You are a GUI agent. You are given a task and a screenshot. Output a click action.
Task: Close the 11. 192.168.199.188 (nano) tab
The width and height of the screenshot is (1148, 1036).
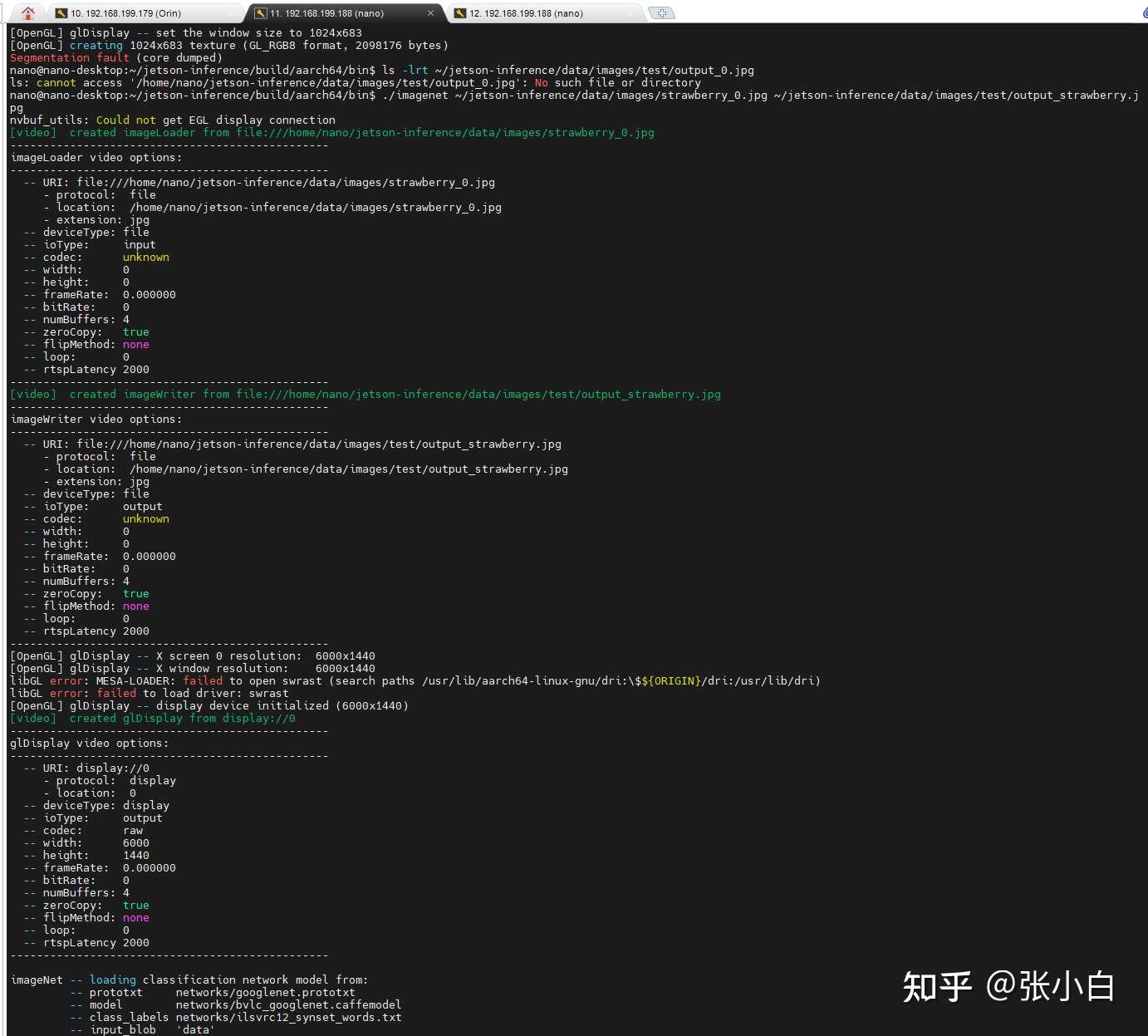tap(430, 12)
